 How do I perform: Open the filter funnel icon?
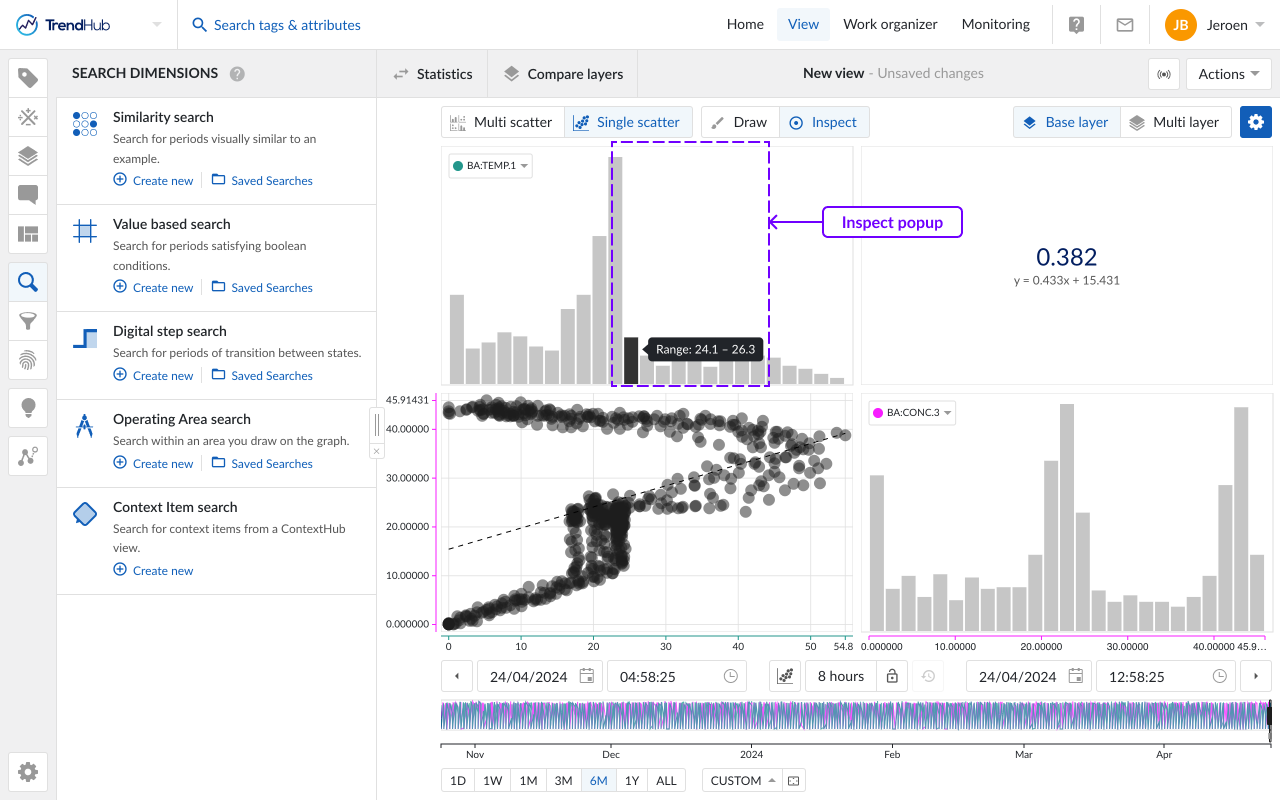(28, 321)
